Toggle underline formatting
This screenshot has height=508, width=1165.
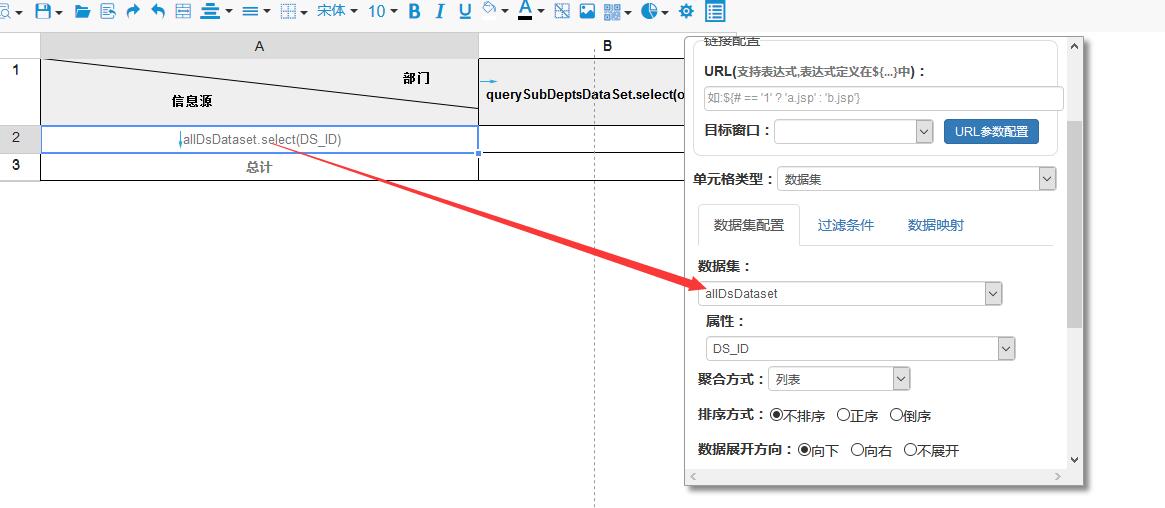[464, 11]
